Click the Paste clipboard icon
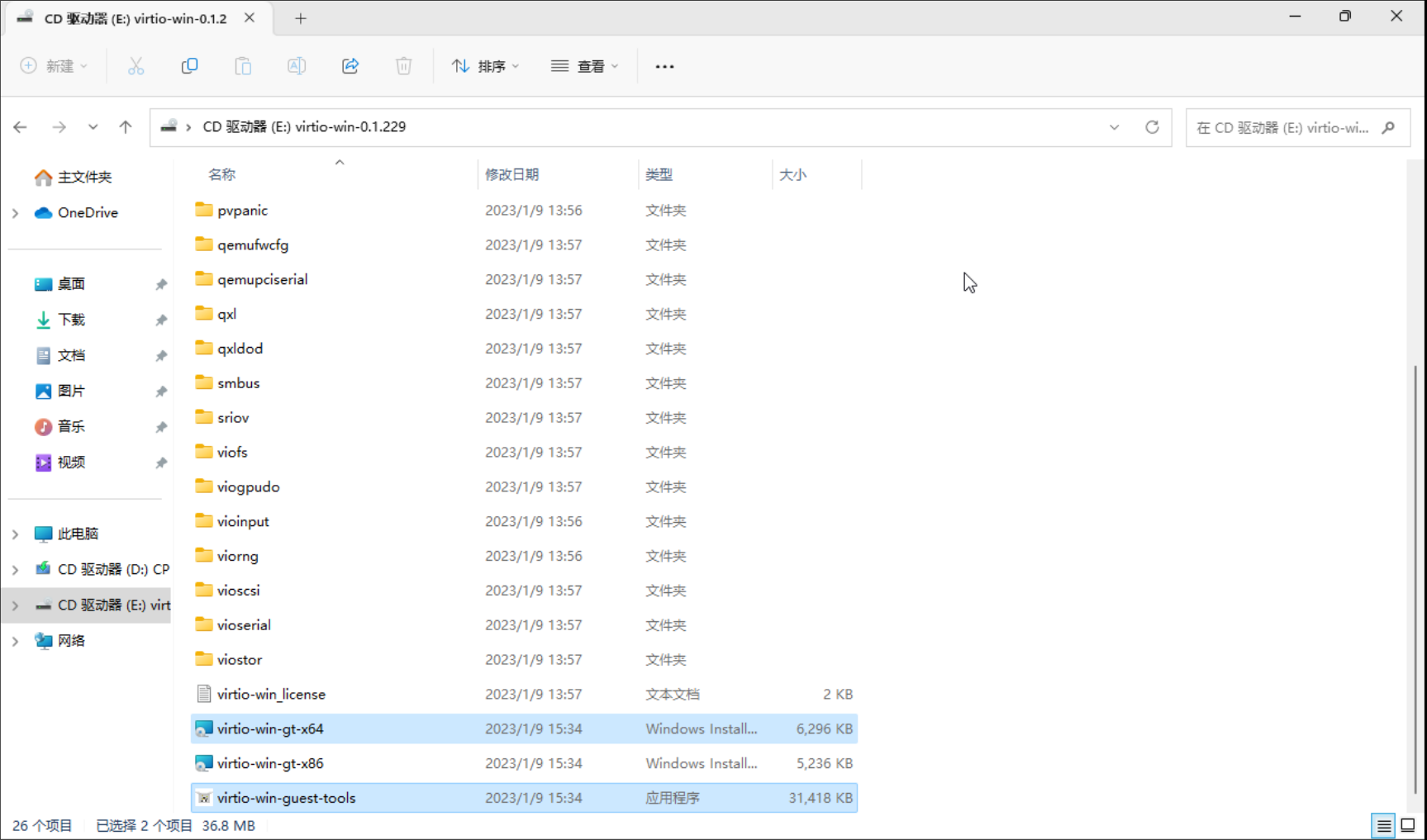This screenshot has height=840, width=1427. [x=243, y=66]
